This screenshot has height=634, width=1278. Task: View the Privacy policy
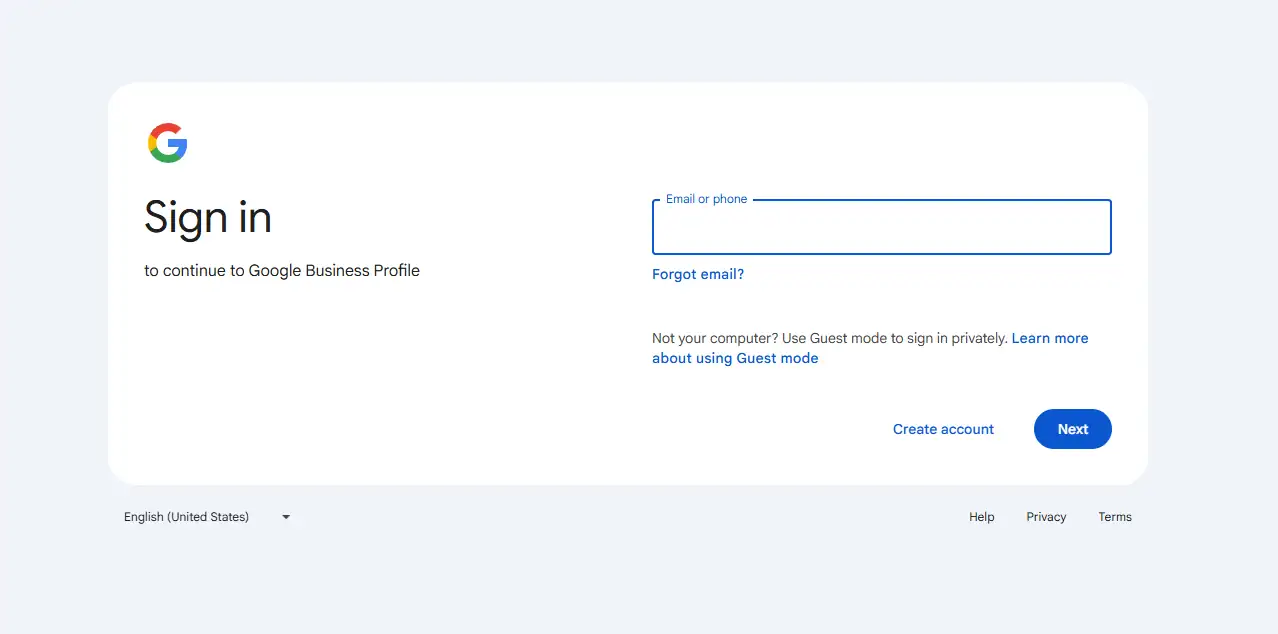[1045, 517]
